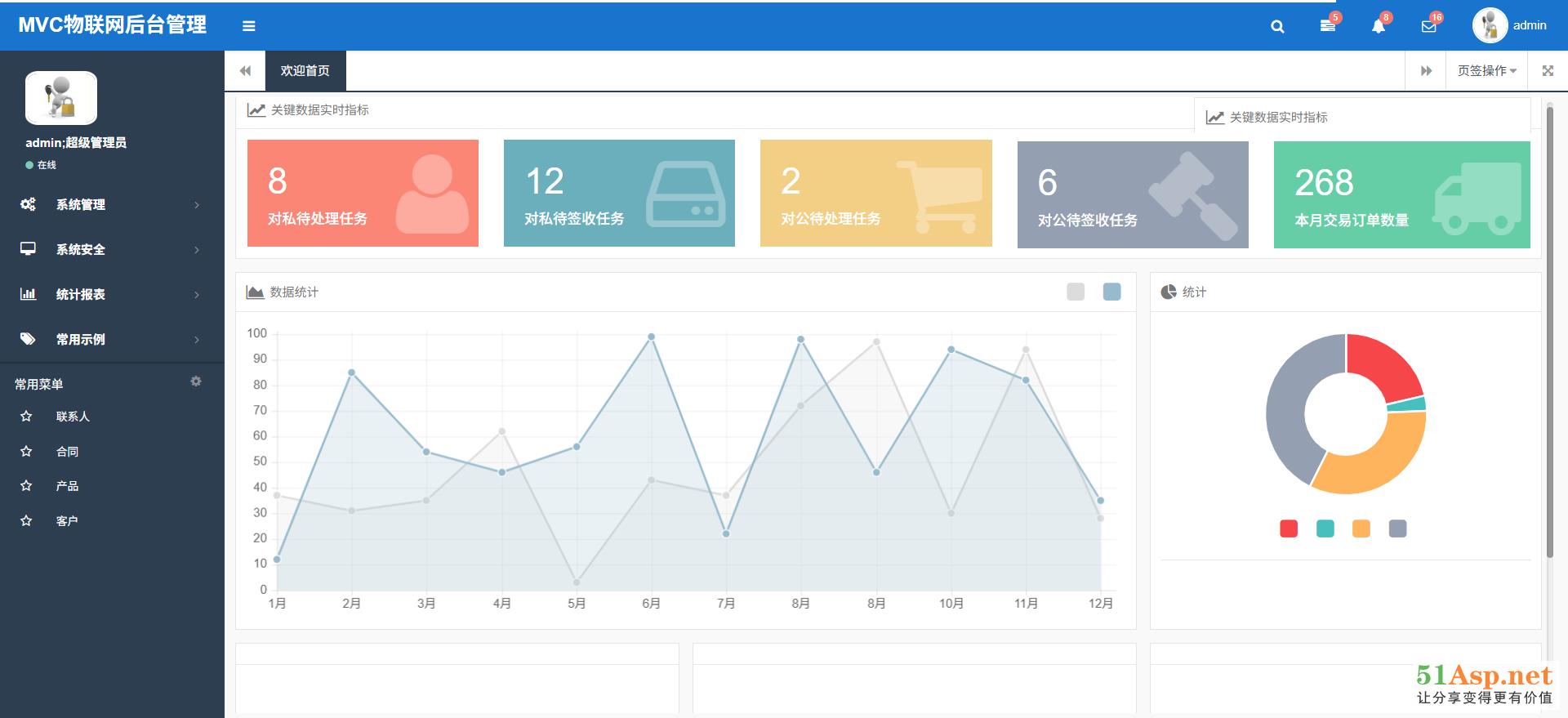This screenshot has height=718, width=1568.
Task: Toggle the gray series legend in 数据统计
Action: (1076, 292)
